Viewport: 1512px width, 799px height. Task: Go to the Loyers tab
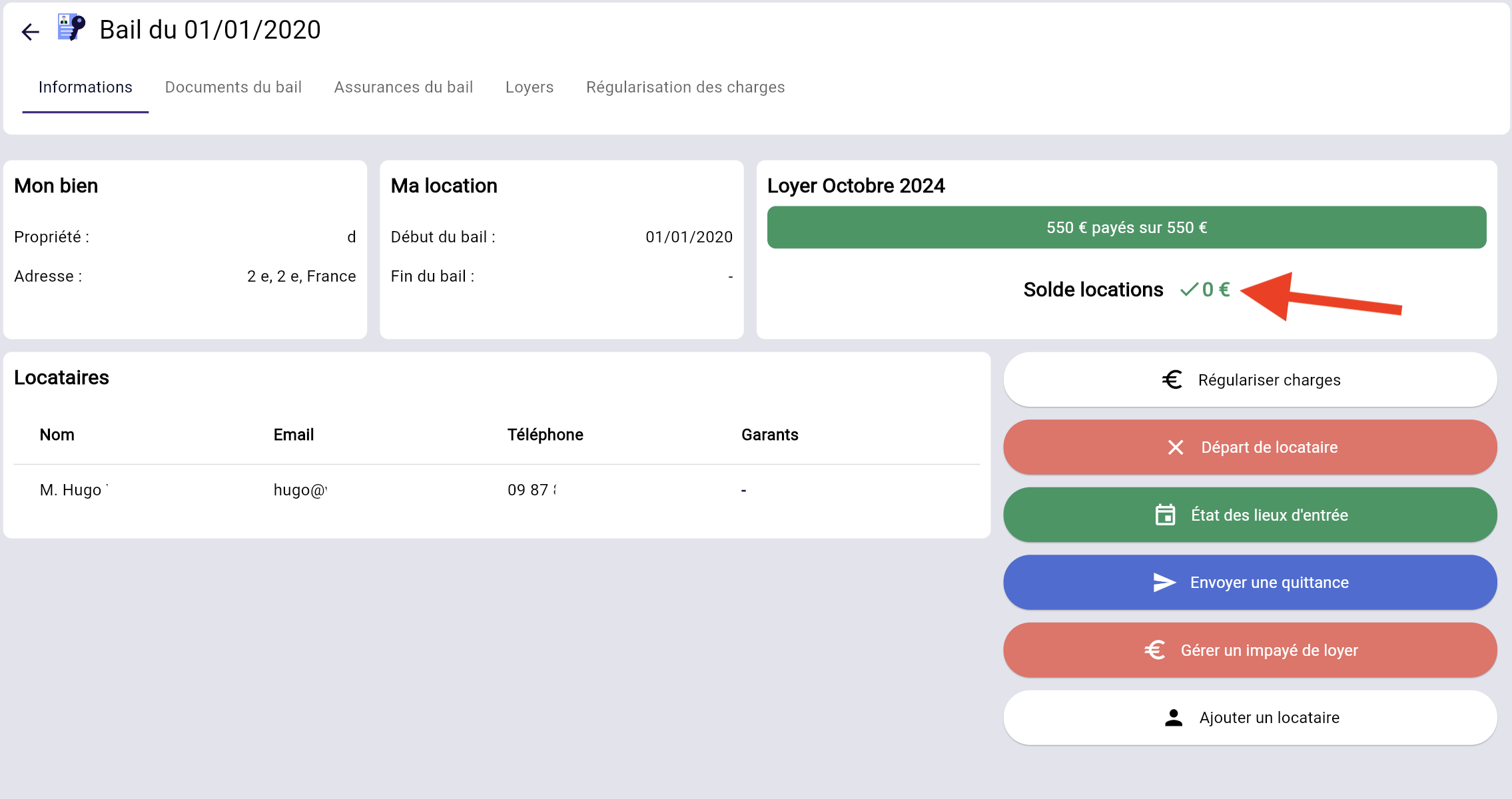[x=530, y=87]
